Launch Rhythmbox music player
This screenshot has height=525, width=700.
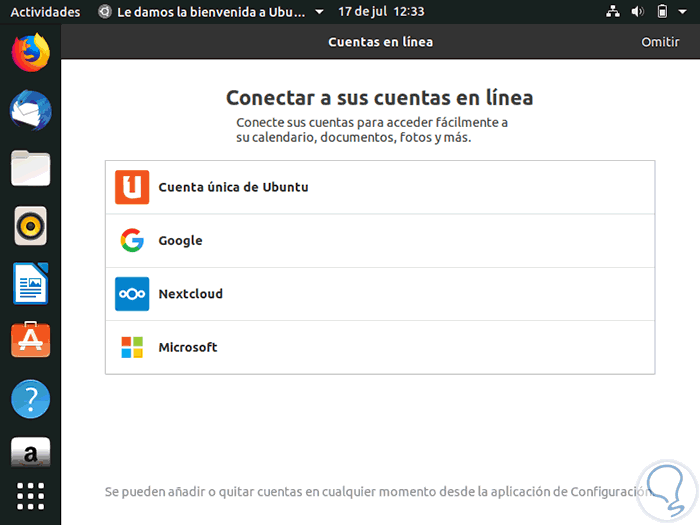point(30,226)
